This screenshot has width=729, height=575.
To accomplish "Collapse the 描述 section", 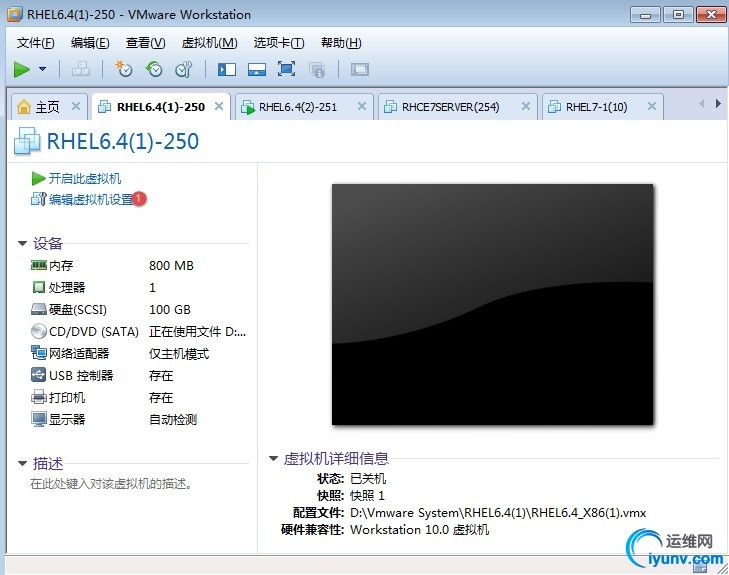I will tap(22, 463).
